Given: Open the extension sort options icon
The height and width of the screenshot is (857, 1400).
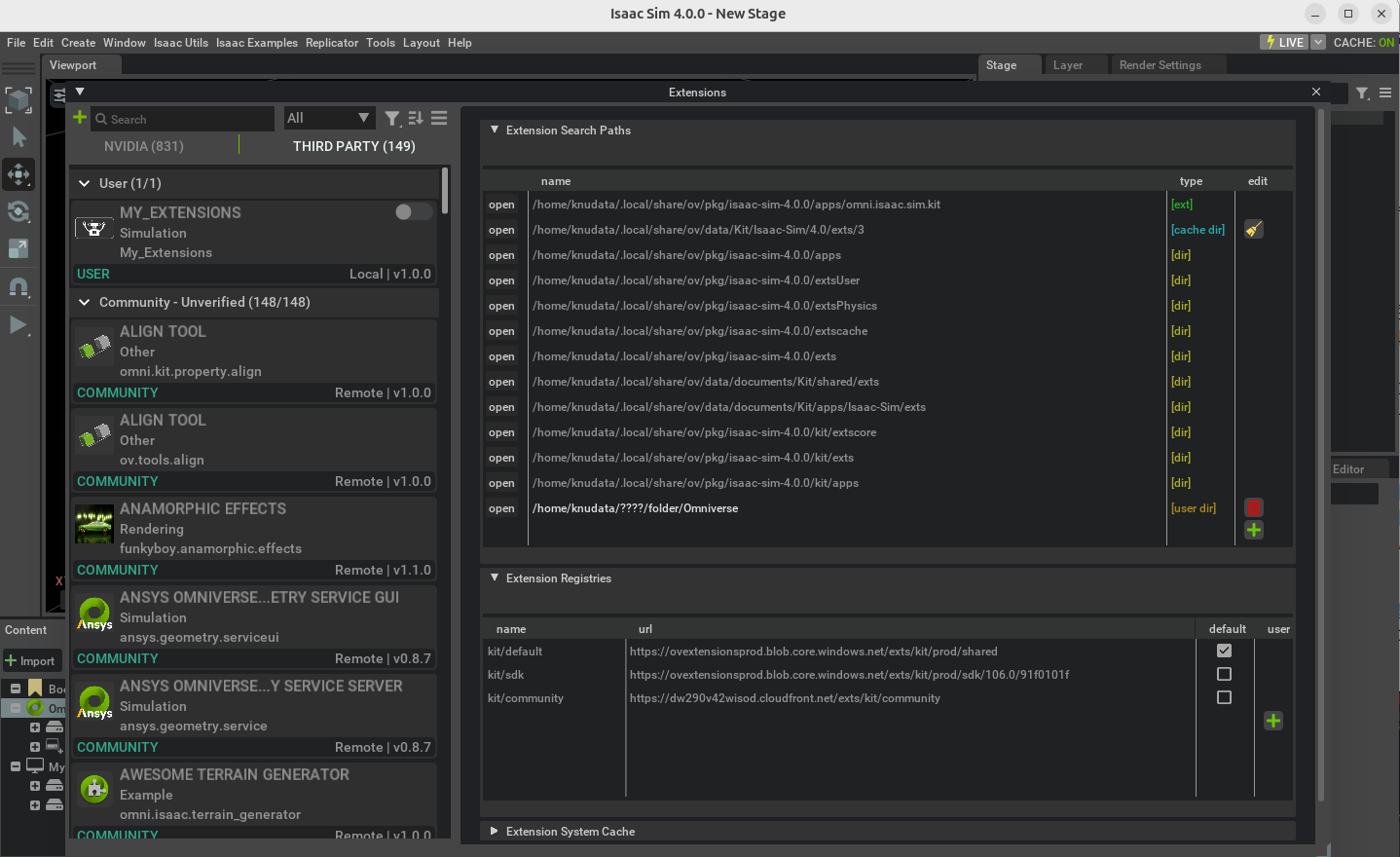Looking at the screenshot, I should point(416,118).
